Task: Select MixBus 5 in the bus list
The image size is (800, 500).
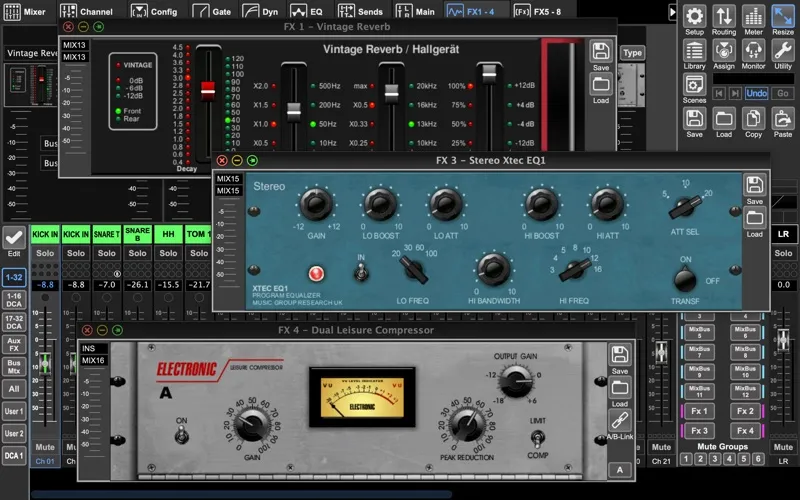Action: [699, 332]
